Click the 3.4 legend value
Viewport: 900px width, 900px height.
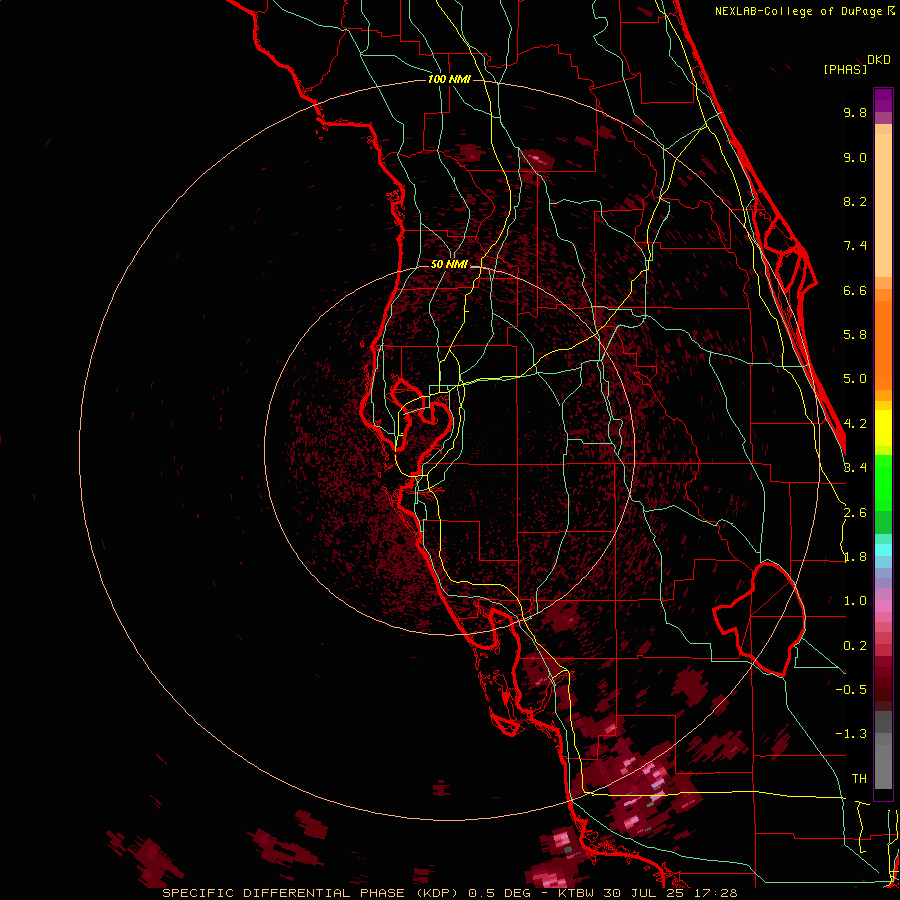click(855, 468)
